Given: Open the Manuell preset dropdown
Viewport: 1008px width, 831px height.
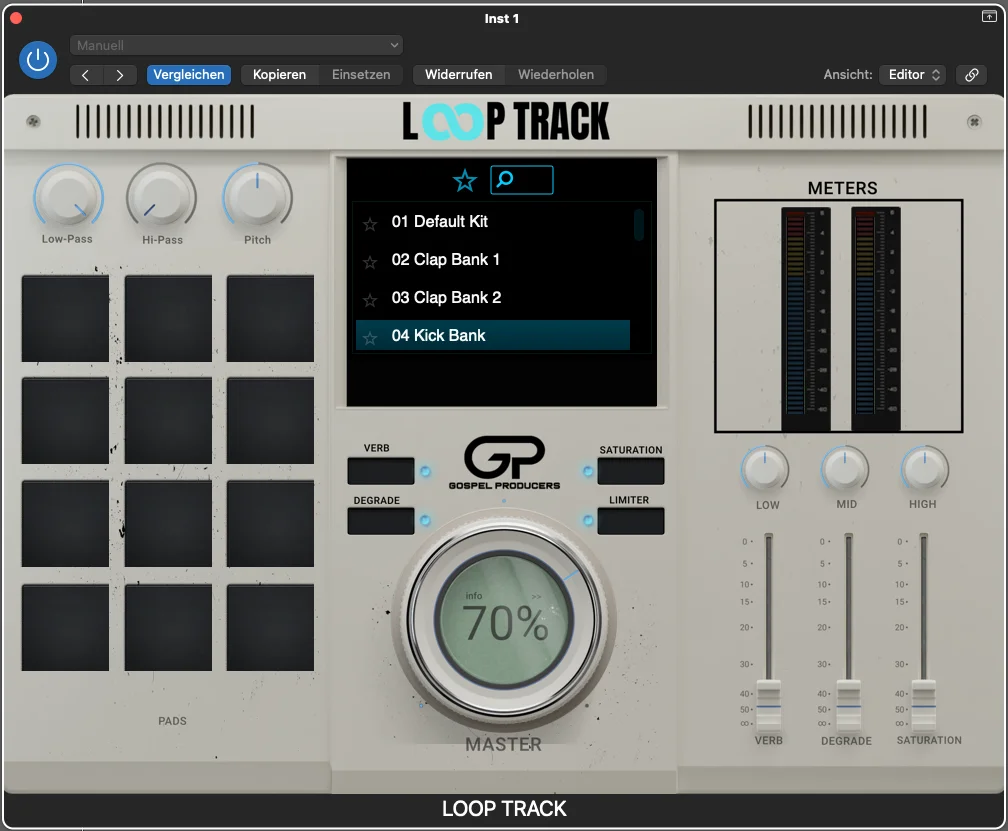Looking at the screenshot, I should [x=237, y=45].
